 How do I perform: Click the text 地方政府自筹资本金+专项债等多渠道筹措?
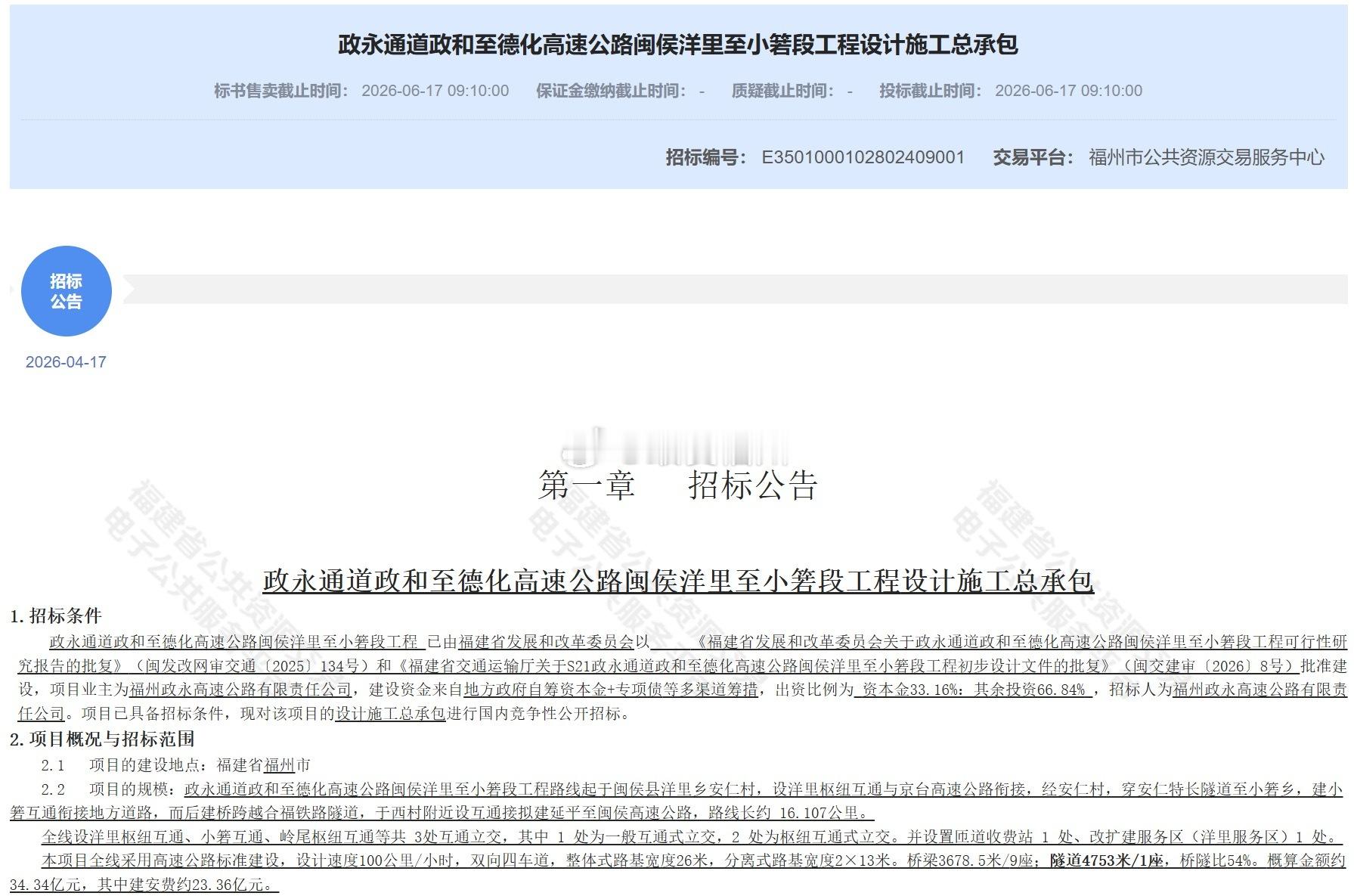[x=610, y=690]
